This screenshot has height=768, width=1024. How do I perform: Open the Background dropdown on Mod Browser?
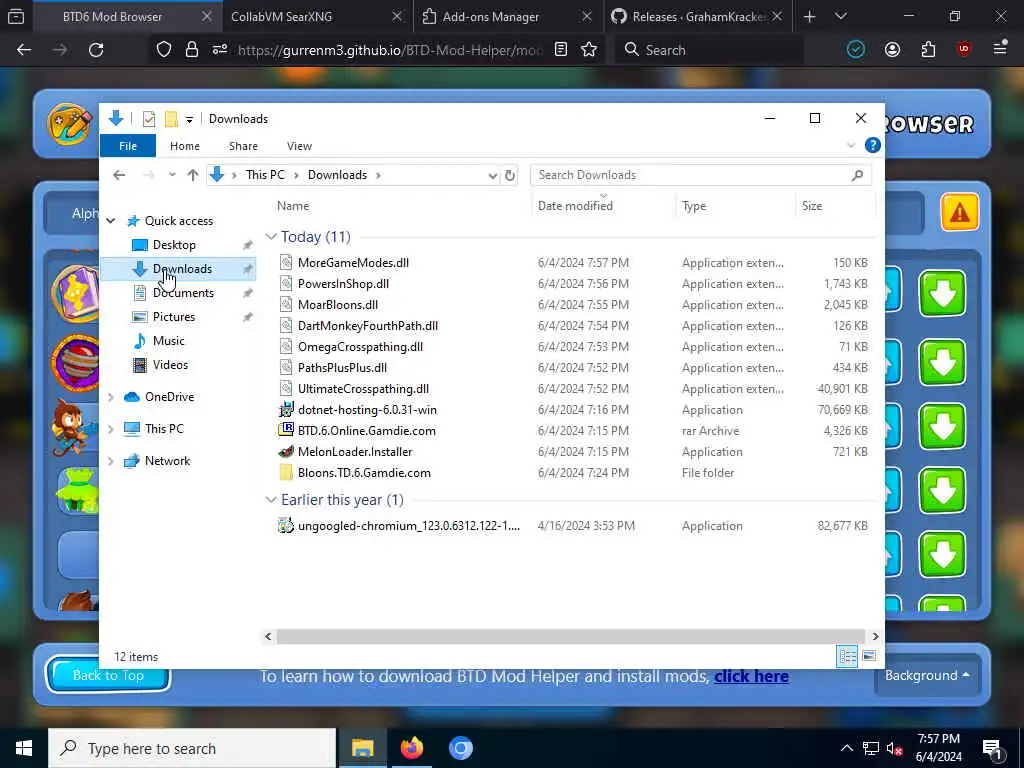pos(927,675)
